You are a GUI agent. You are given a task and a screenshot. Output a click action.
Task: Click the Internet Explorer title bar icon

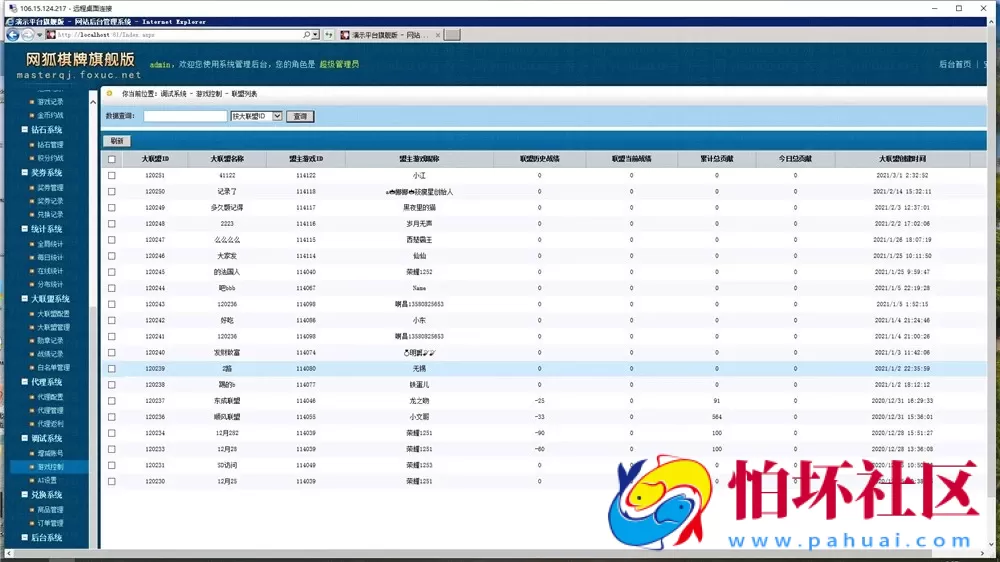coord(10,22)
